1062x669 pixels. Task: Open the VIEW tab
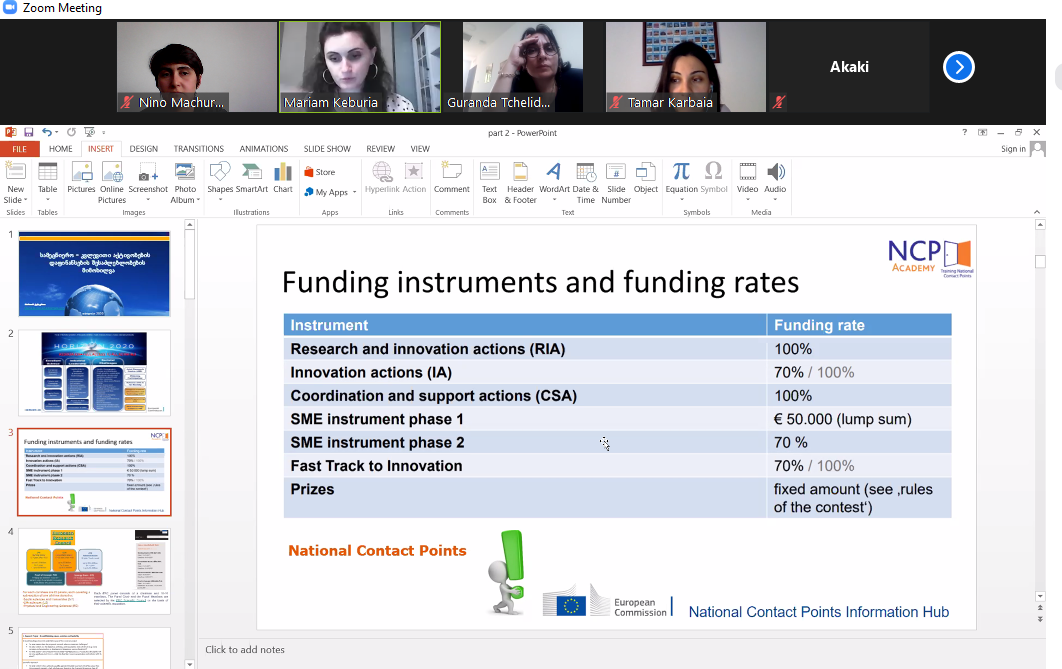tap(420, 149)
